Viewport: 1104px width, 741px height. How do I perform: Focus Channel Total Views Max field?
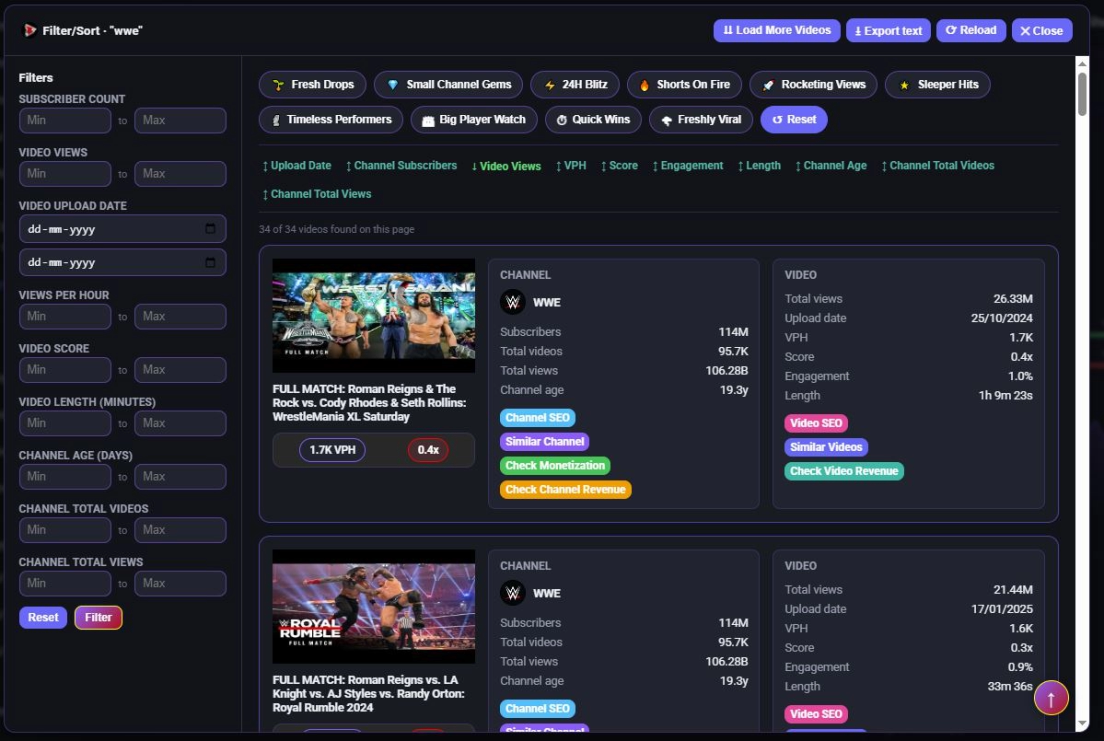coord(180,584)
